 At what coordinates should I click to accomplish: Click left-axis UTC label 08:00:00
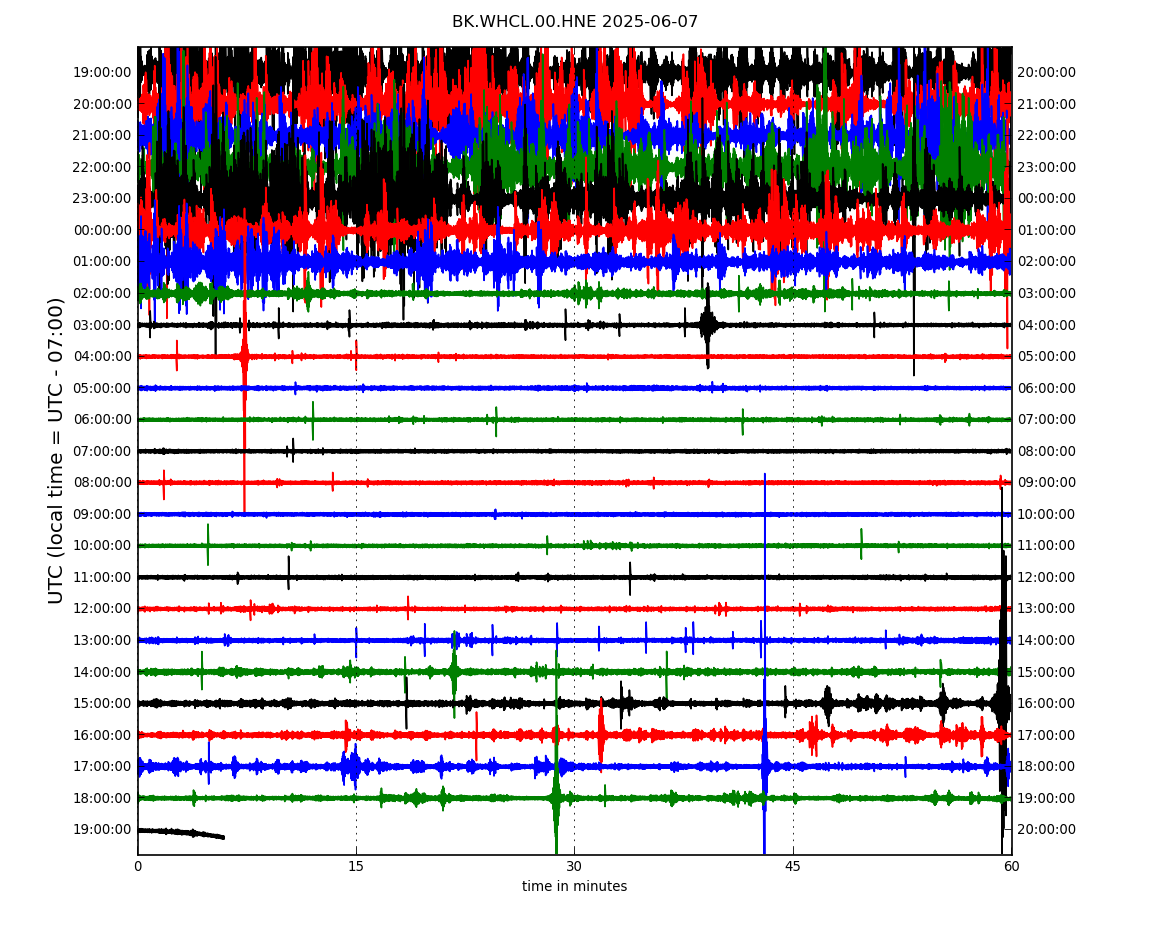click(x=102, y=483)
